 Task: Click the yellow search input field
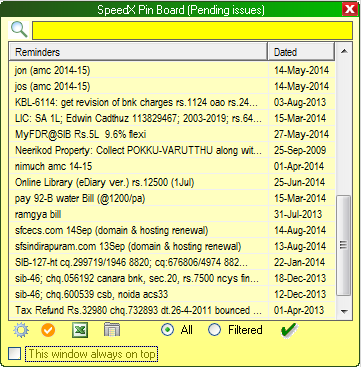pyautogui.click(x=192, y=31)
